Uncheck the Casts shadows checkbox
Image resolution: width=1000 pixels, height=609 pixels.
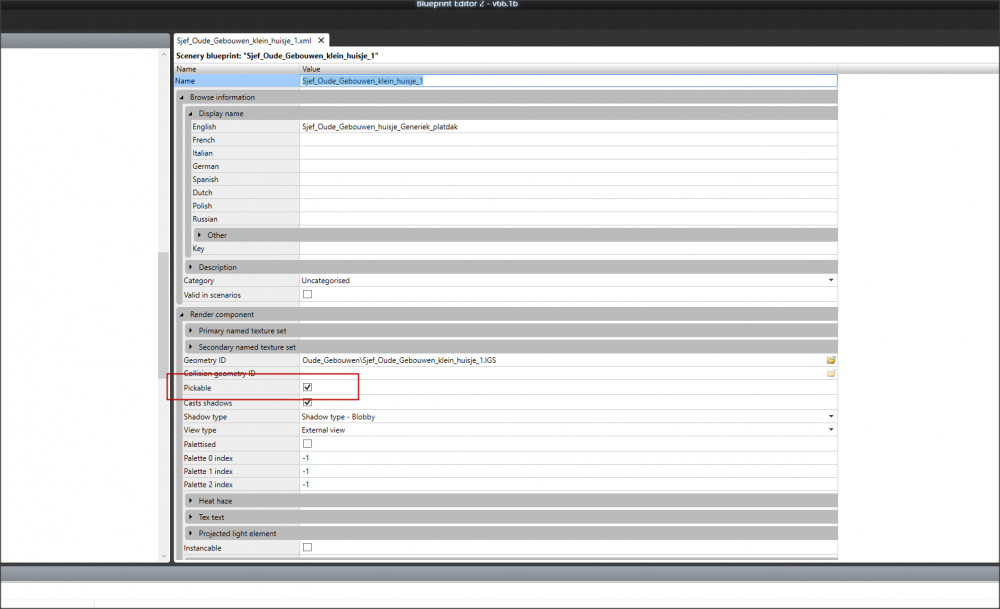[308, 402]
